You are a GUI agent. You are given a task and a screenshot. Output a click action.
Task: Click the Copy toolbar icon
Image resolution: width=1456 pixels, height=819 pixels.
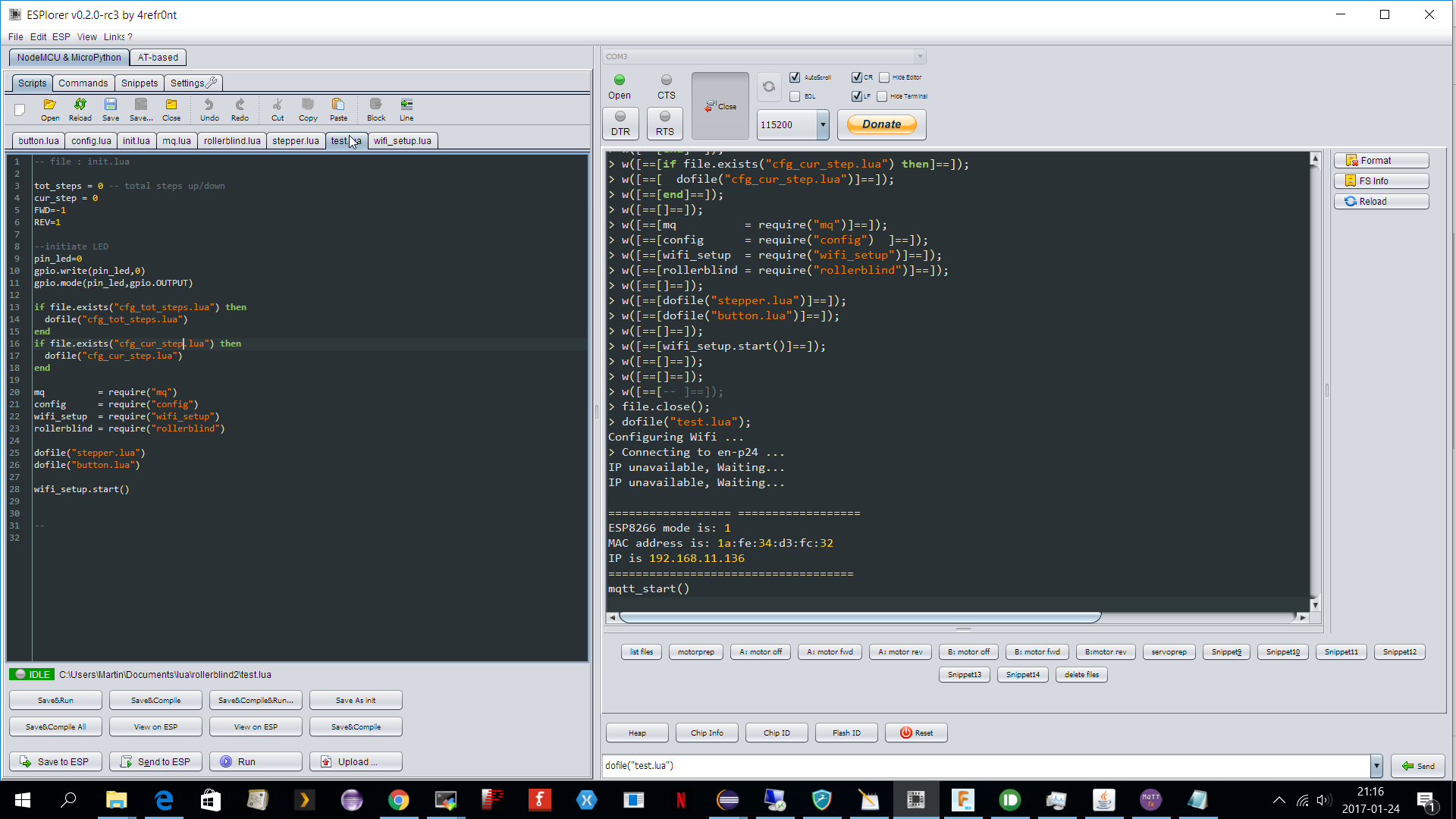coord(308,109)
